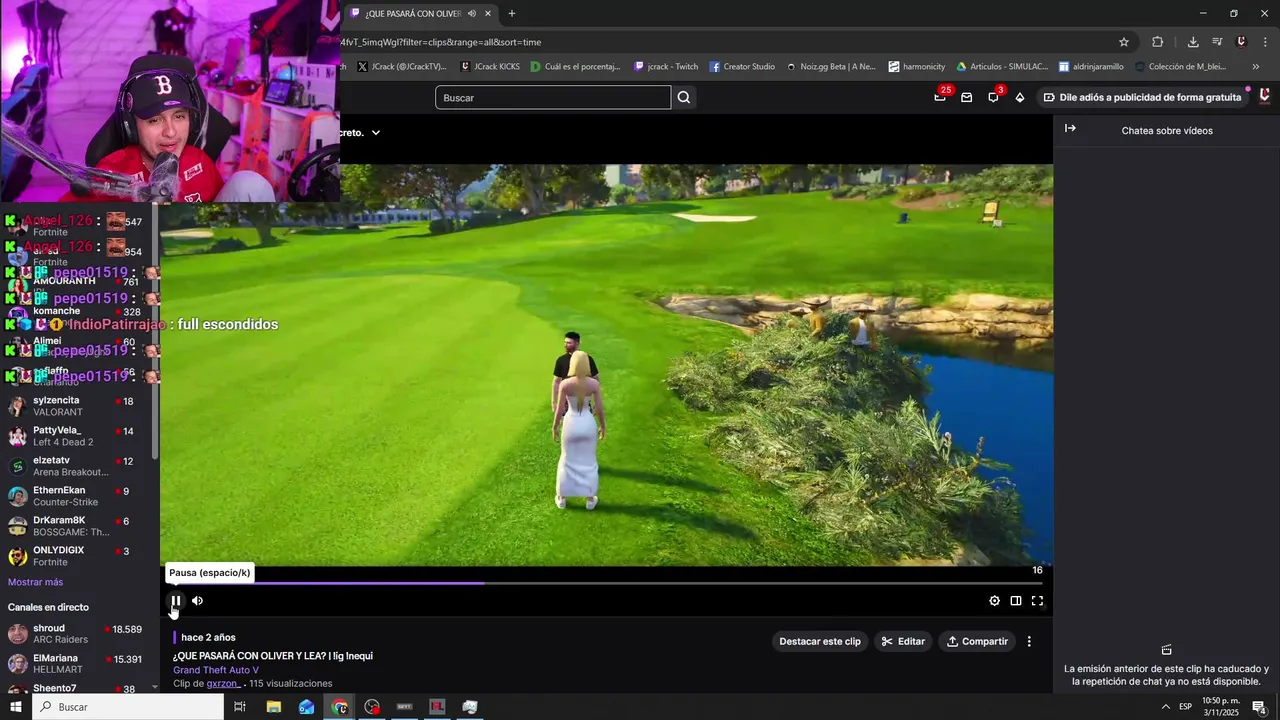Screen dimensions: 1280x720
Task: Open a new Chrome tab
Action: coord(512,14)
